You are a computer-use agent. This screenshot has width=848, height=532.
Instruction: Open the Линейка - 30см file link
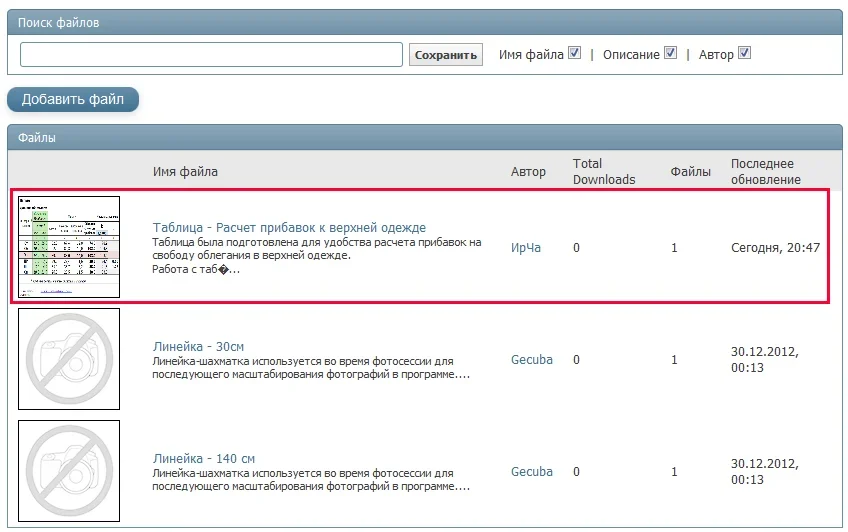[198, 347]
